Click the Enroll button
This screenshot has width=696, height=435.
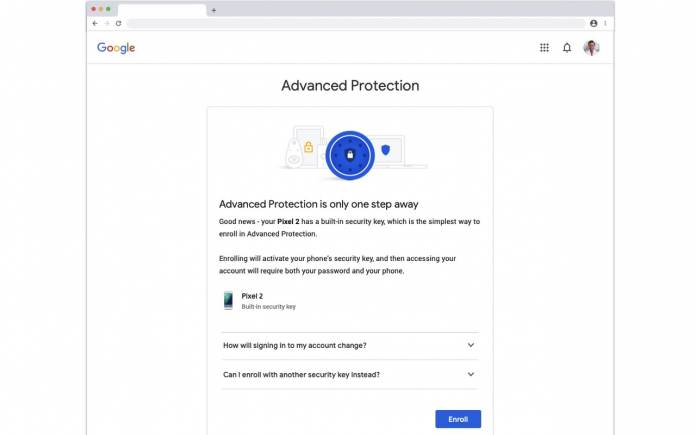click(458, 419)
